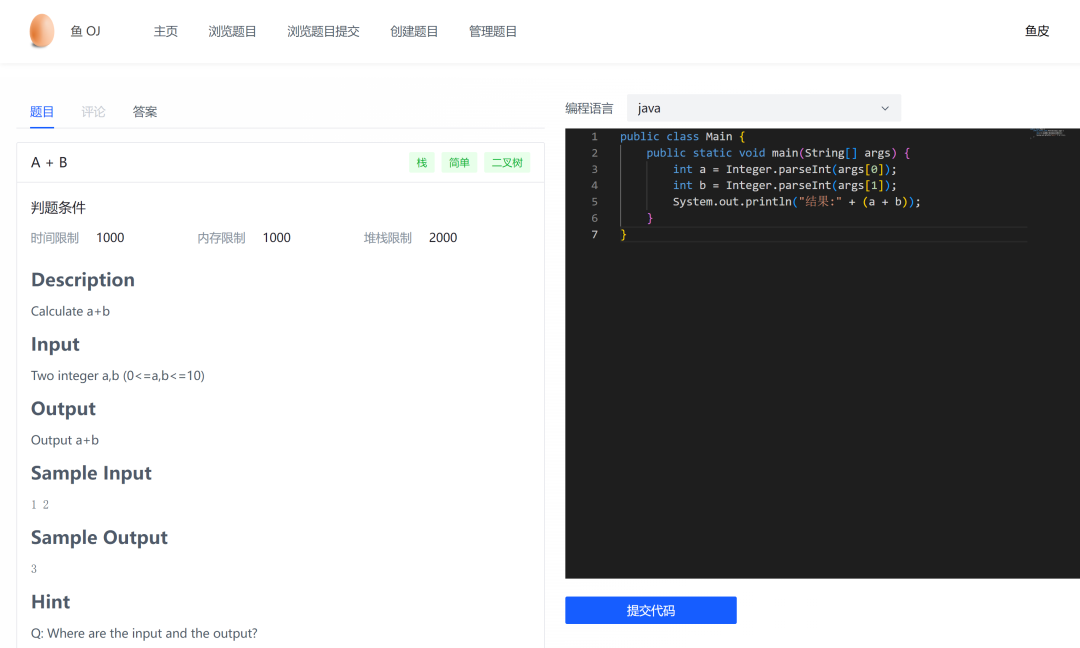This screenshot has height=648, width=1080.
Task: Open 管理题目 from the top menu
Action: pos(493,31)
